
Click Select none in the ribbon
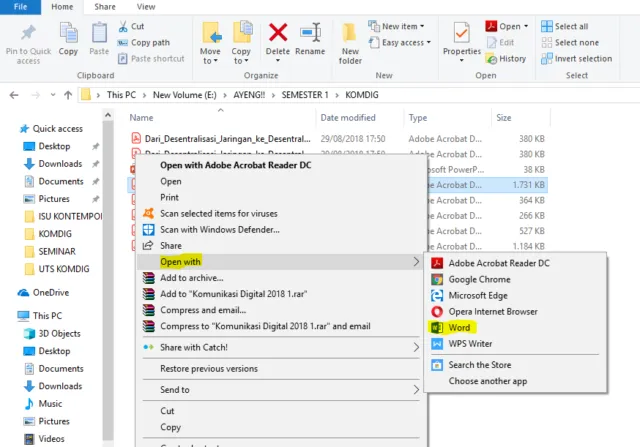pyautogui.click(x=570, y=42)
